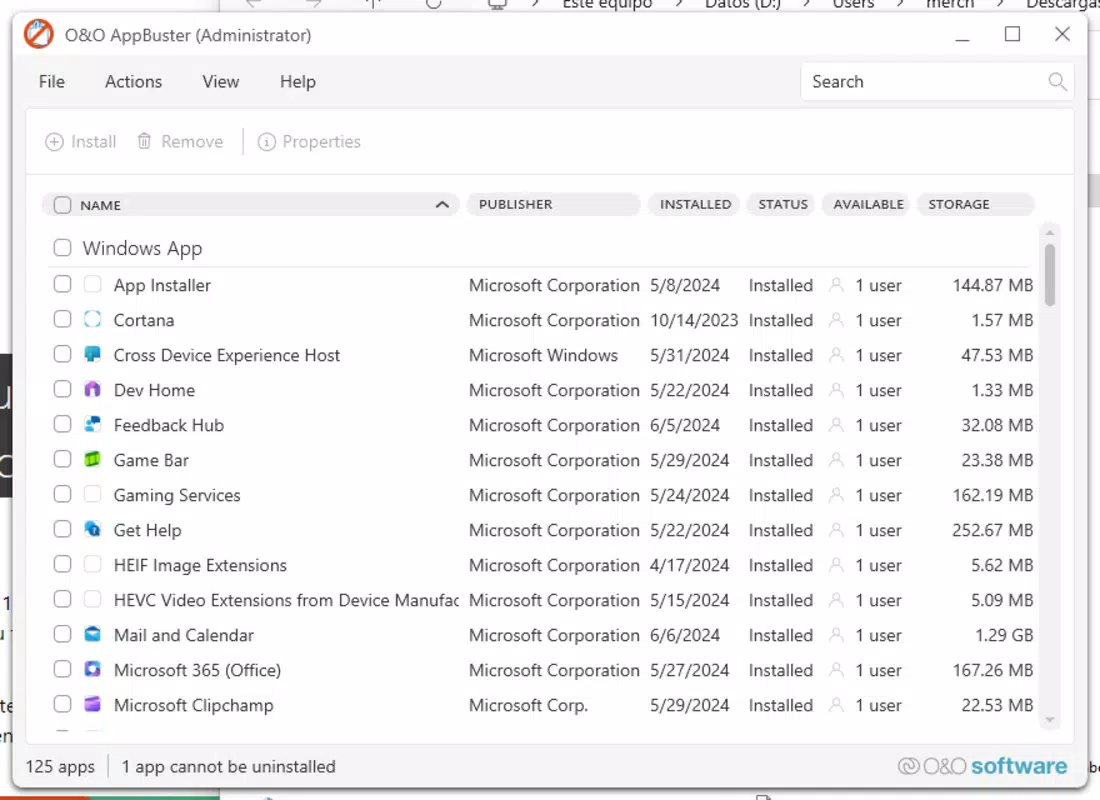Click the Gaming Services app icon
Screen dimensions: 1100x800
93,494
